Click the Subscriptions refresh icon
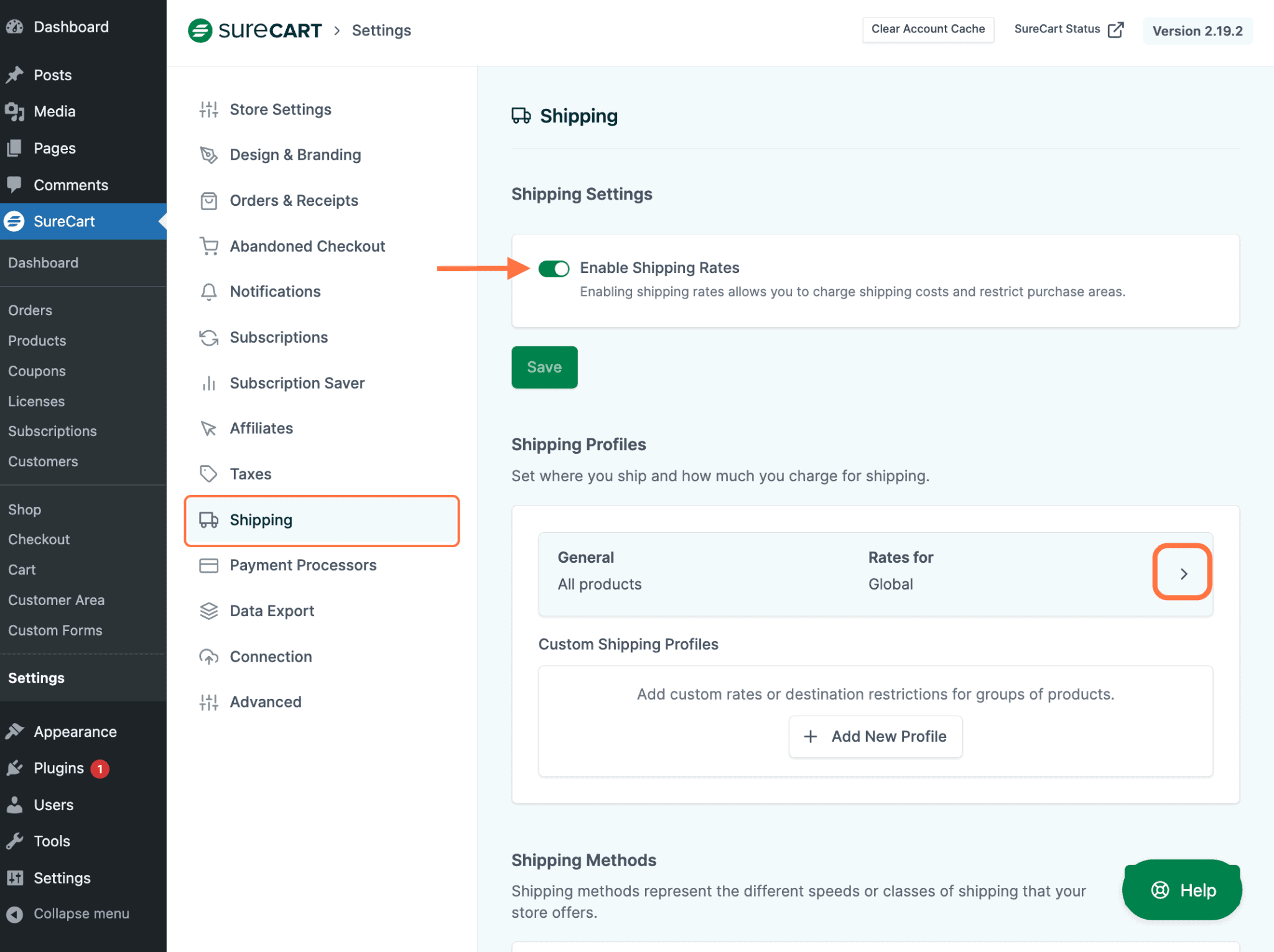 click(x=208, y=337)
